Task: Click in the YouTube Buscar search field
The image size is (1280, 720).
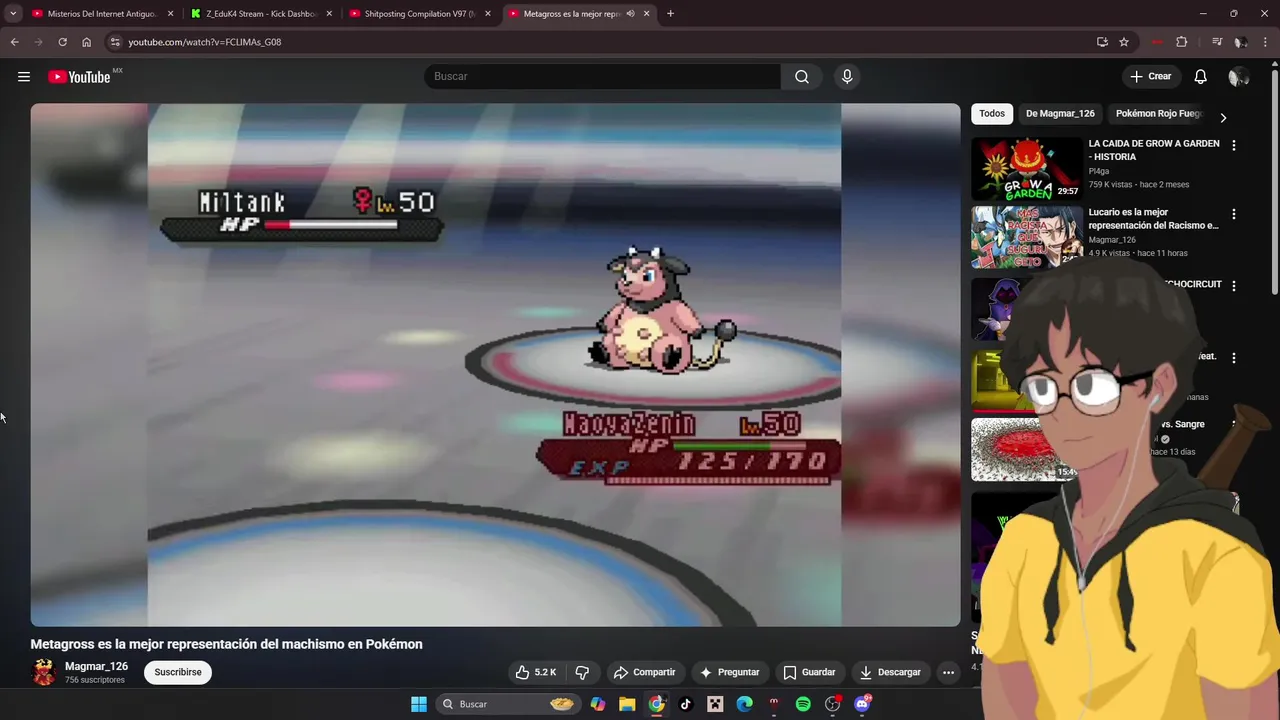Action: pos(603,77)
